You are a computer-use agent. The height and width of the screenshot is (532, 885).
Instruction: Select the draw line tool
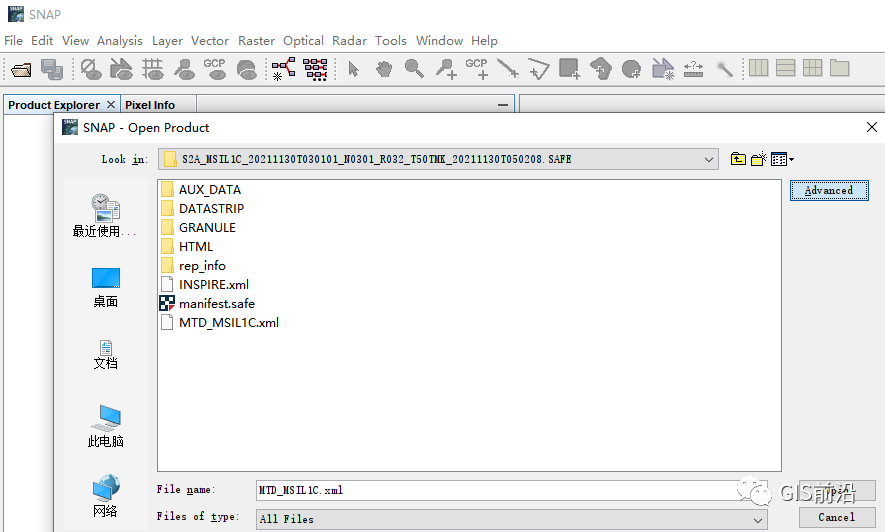pyautogui.click(x=507, y=69)
